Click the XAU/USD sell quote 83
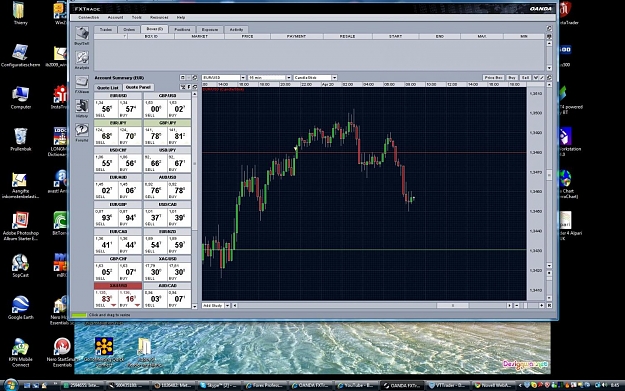The image size is (625, 391). click(x=106, y=299)
